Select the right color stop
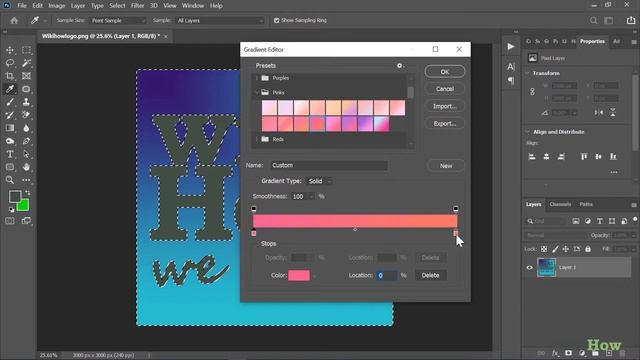 pyautogui.click(x=456, y=233)
